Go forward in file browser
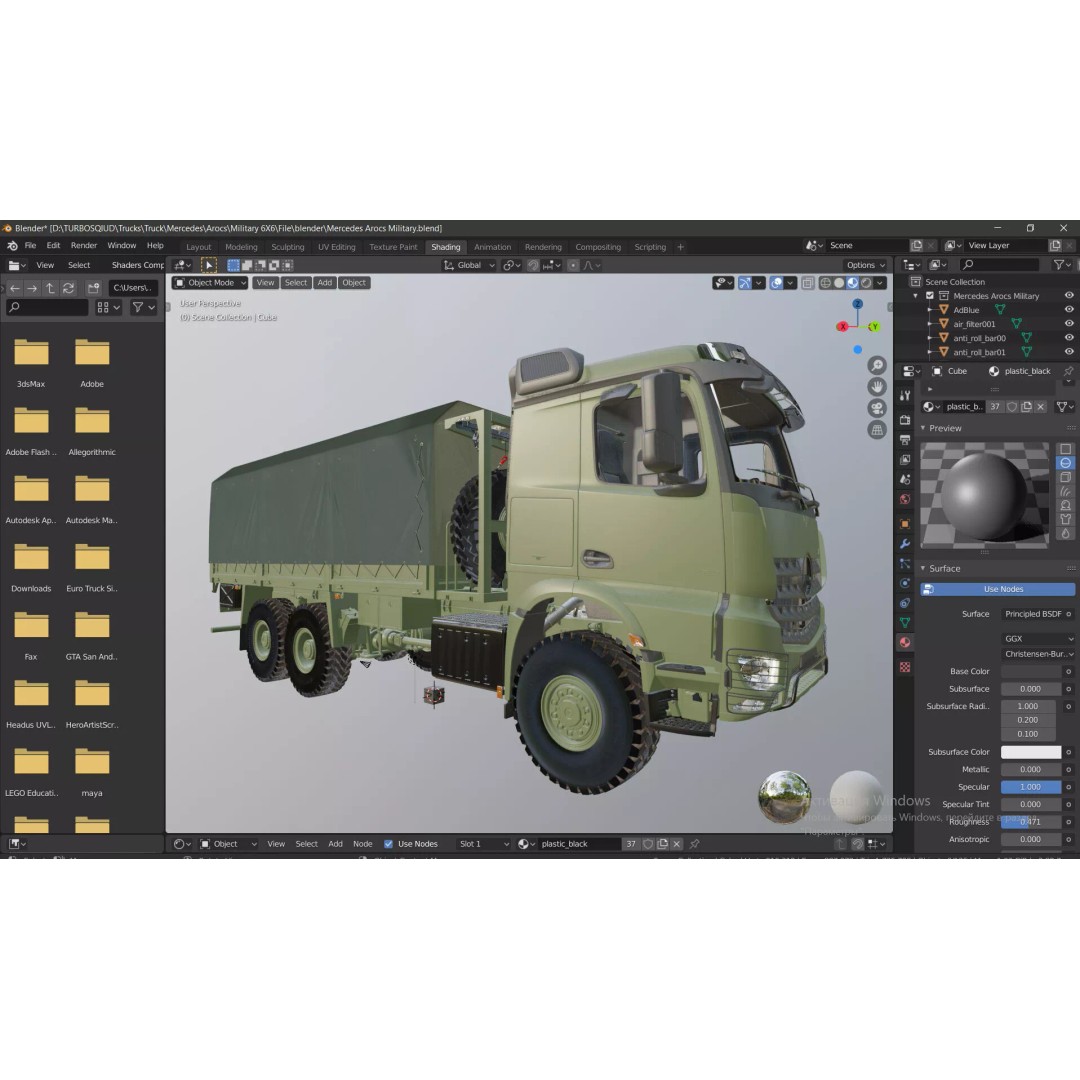Screen dimensions: 1080x1080 tap(32, 288)
